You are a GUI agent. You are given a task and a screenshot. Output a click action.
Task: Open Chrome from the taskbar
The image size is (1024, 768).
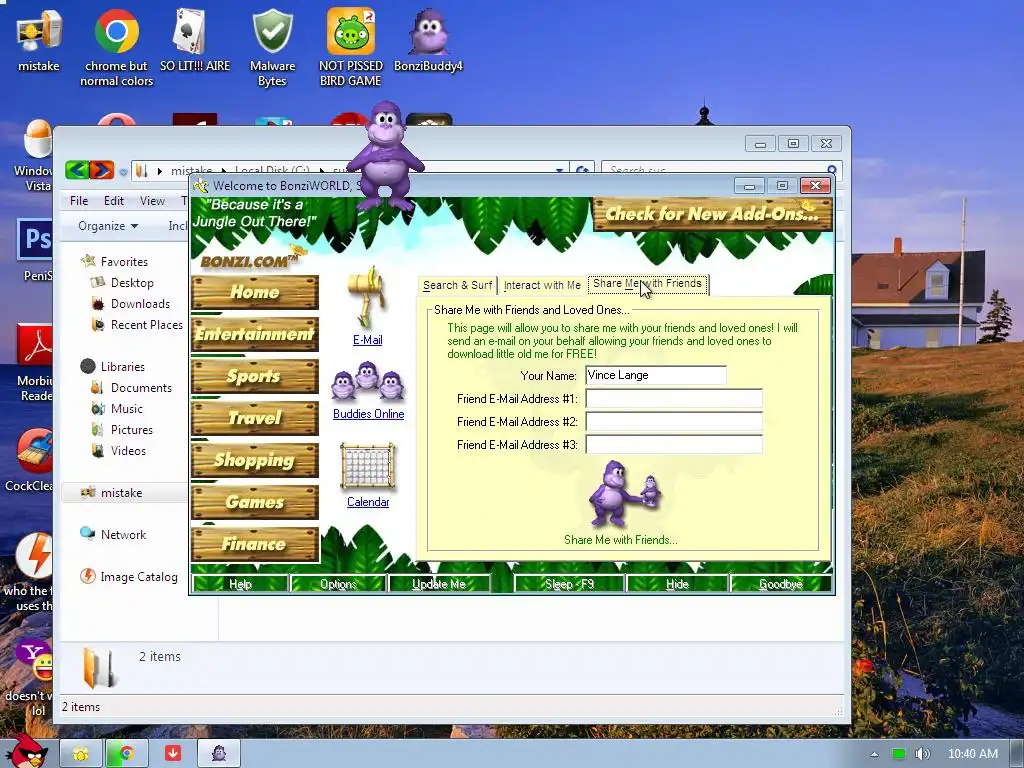[x=127, y=754]
